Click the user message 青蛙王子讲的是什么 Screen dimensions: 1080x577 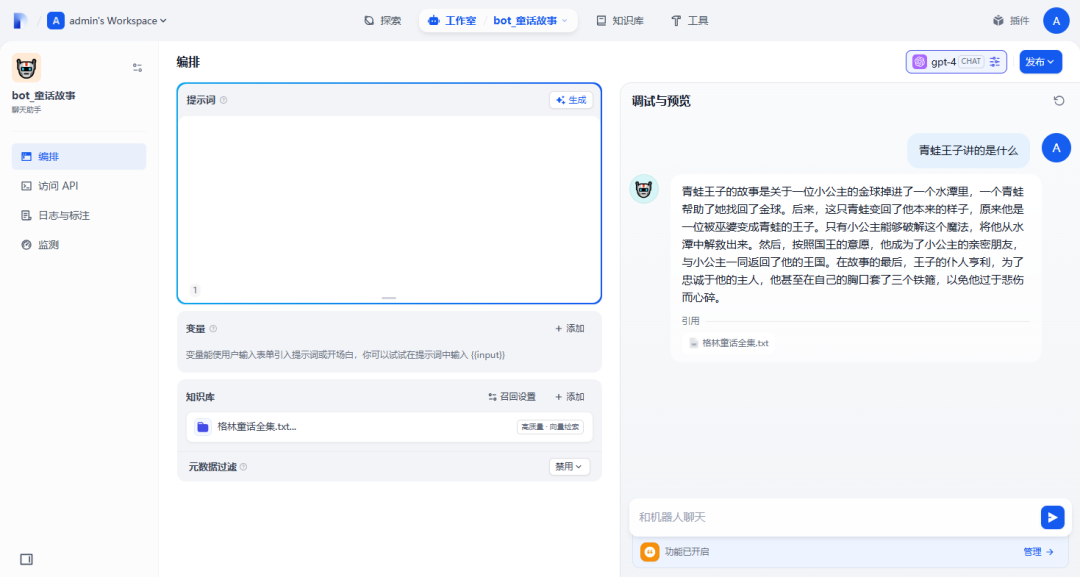968,150
